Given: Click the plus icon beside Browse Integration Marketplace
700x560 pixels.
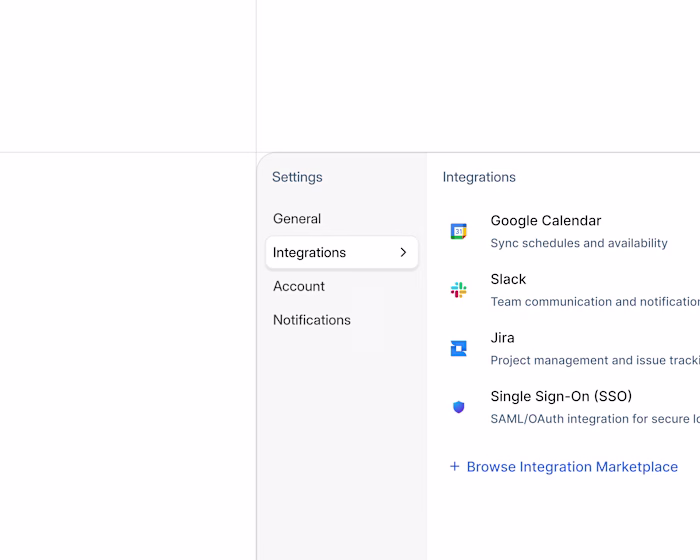Looking at the screenshot, I should tap(454, 466).
